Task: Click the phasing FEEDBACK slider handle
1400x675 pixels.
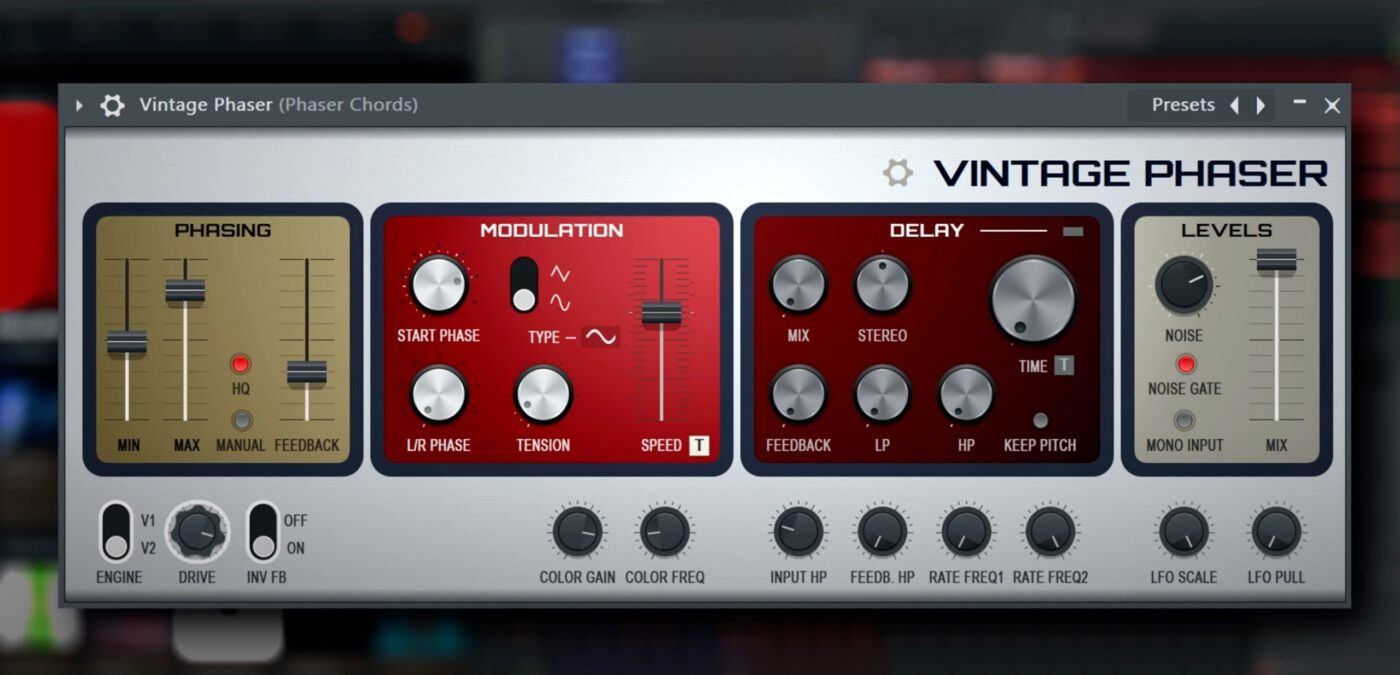Action: pos(307,372)
